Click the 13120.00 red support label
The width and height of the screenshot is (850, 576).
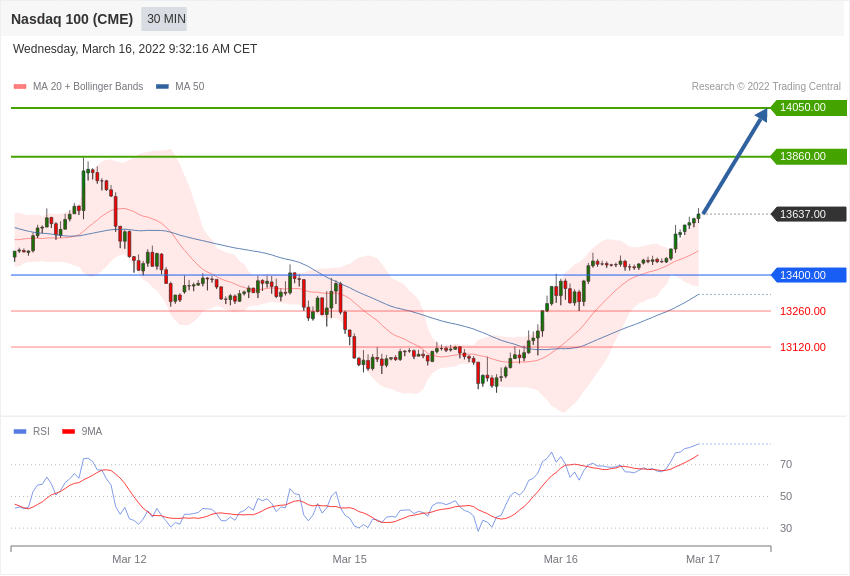pyautogui.click(x=802, y=347)
